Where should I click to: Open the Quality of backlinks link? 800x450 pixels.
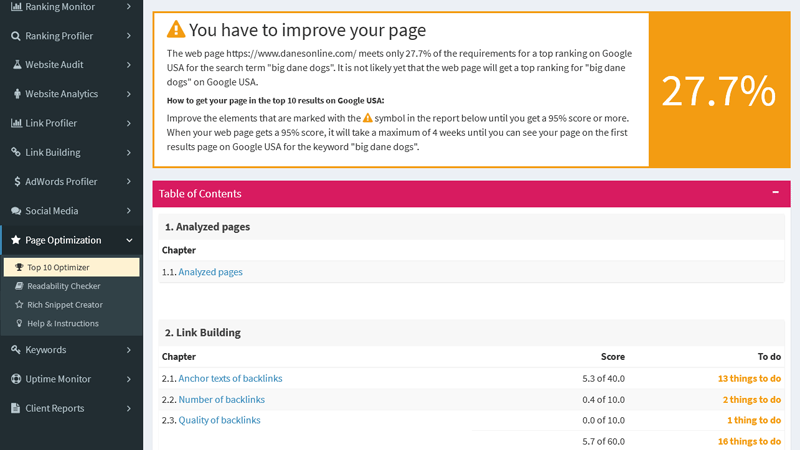(x=219, y=420)
